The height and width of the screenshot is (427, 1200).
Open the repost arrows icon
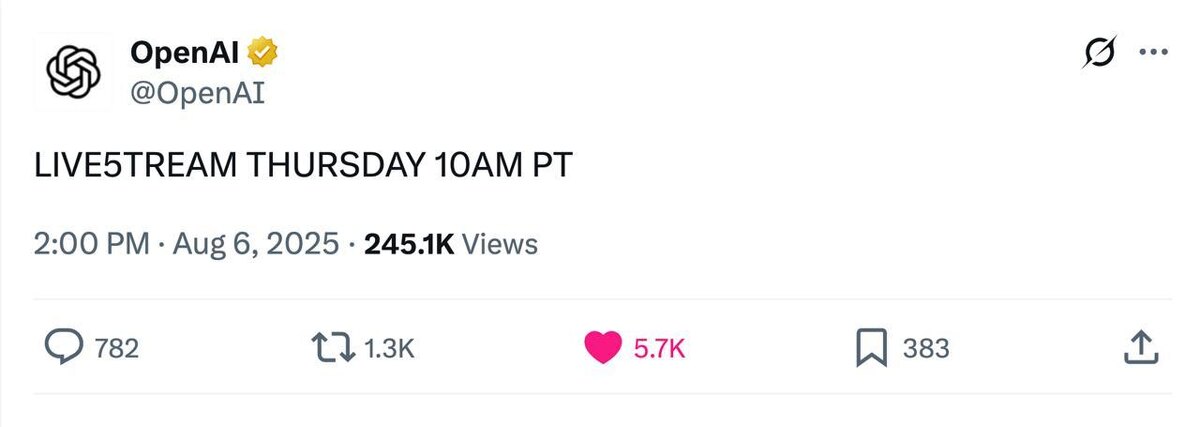pos(335,348)
